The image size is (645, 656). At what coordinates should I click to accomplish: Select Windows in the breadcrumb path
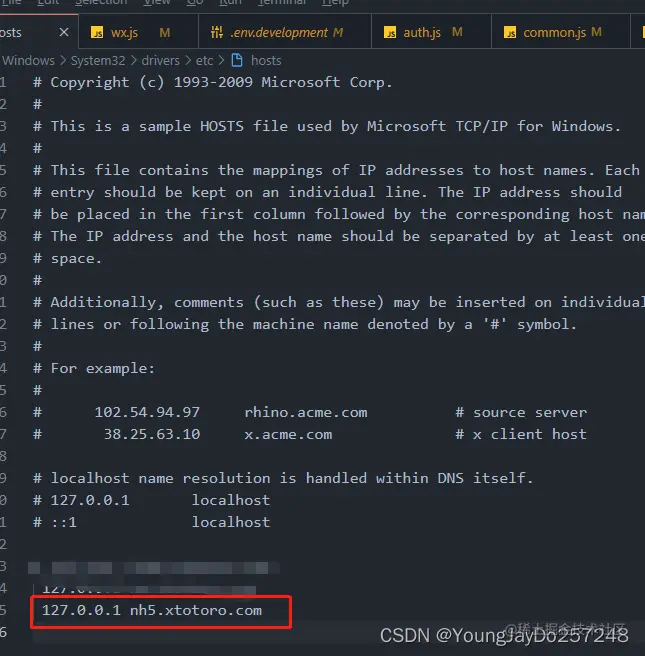(x=28, y=61)
